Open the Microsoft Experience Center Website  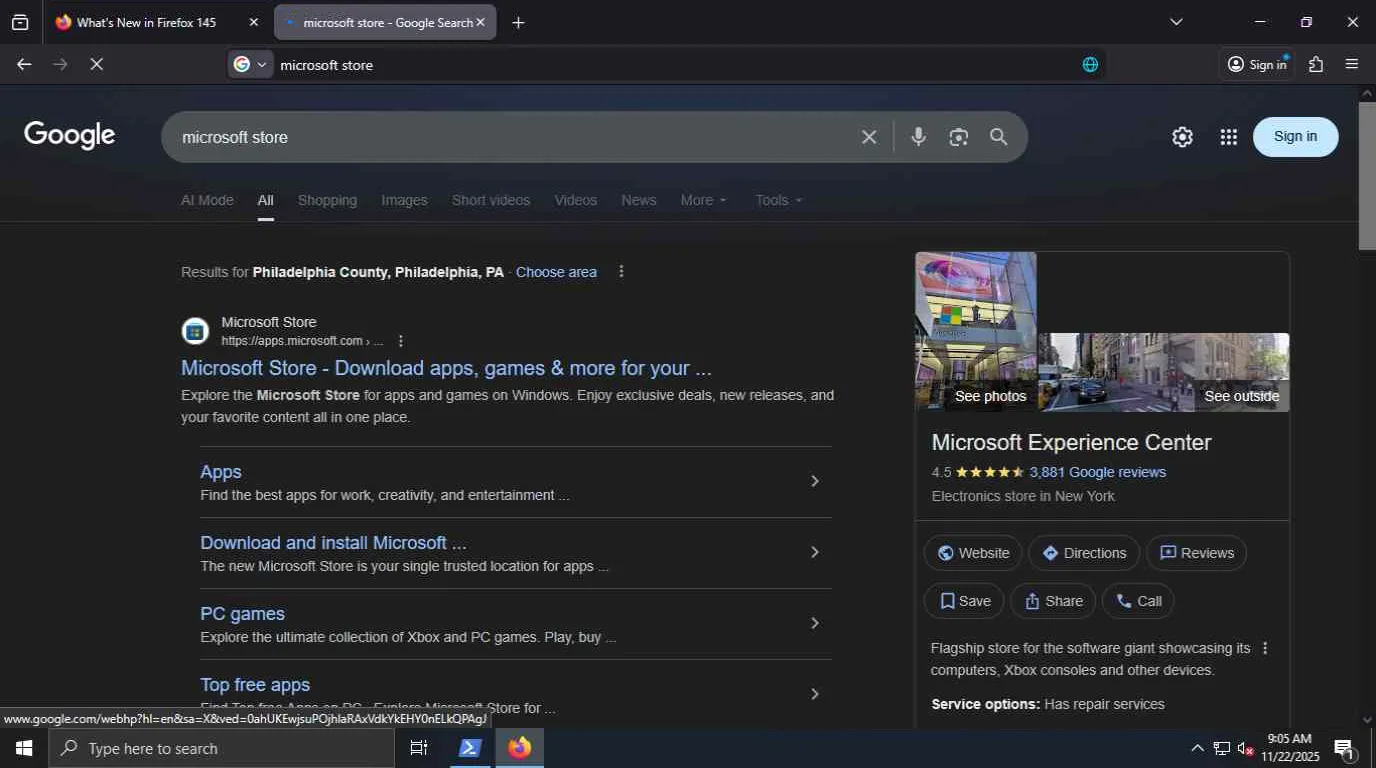click(973, 553)
